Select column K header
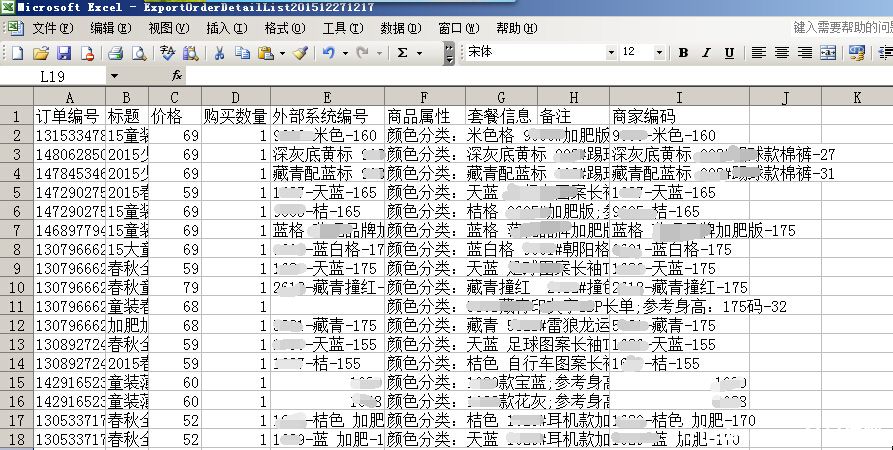Viewport: 893px width, 450px height. point(857,97)
